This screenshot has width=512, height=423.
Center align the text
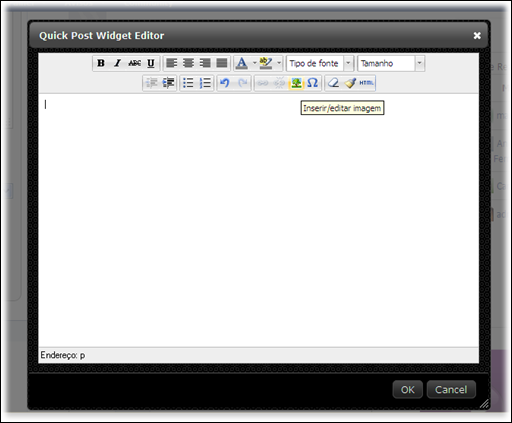[188, 63]
